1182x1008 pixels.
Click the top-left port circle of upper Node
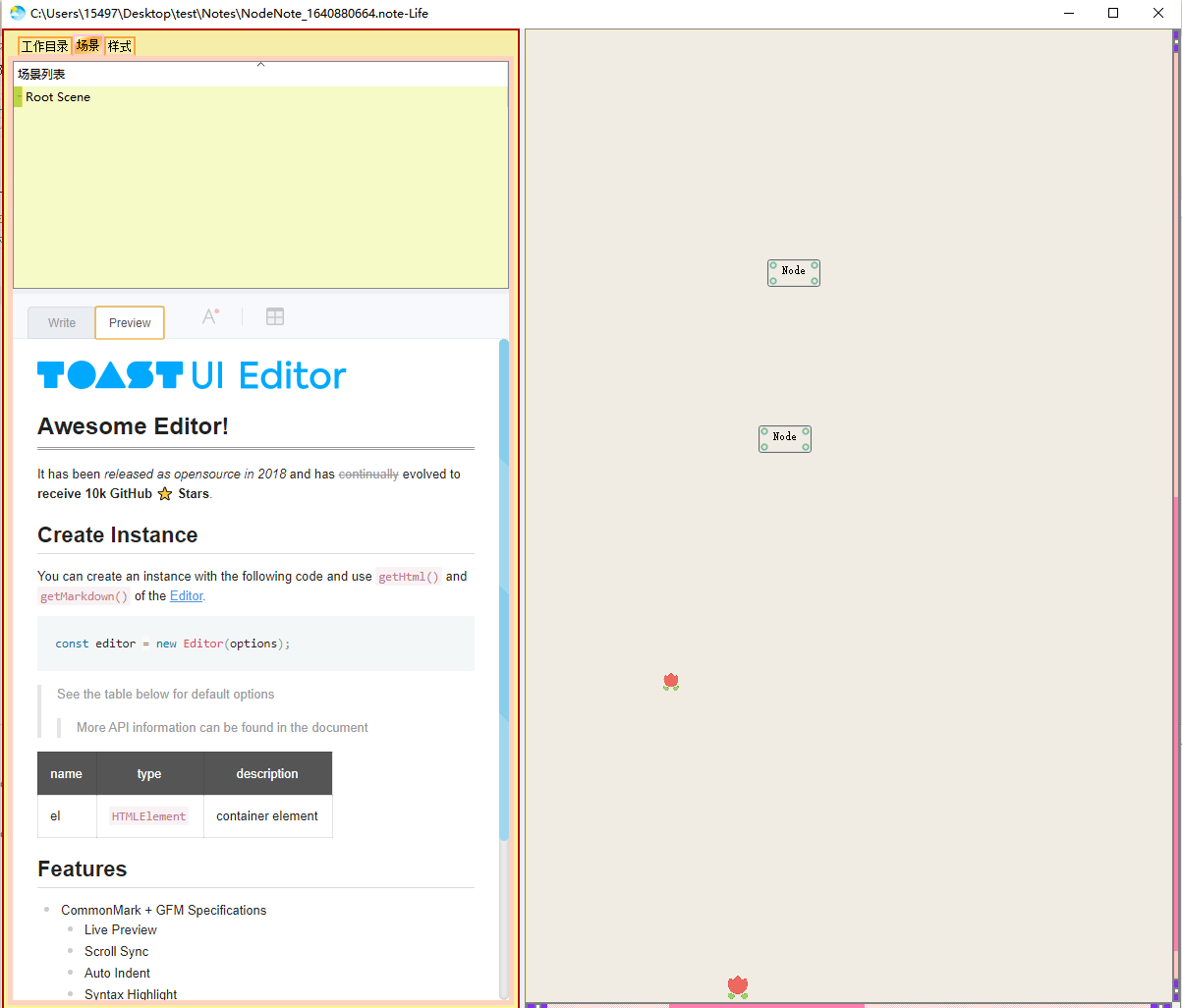pos(773,265)
